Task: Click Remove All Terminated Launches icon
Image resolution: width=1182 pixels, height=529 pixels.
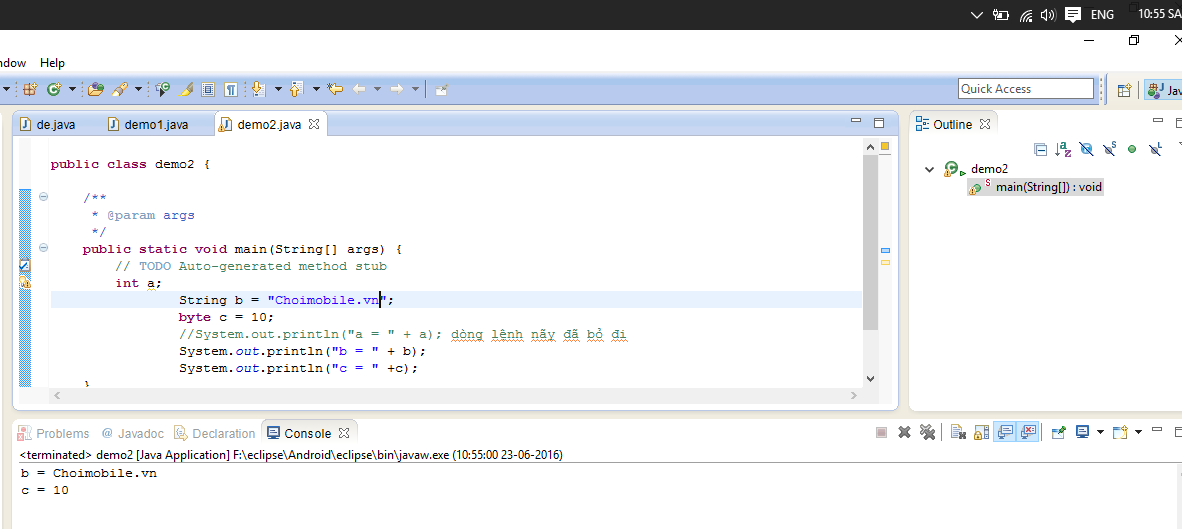Action: click(x=928, y=432)
